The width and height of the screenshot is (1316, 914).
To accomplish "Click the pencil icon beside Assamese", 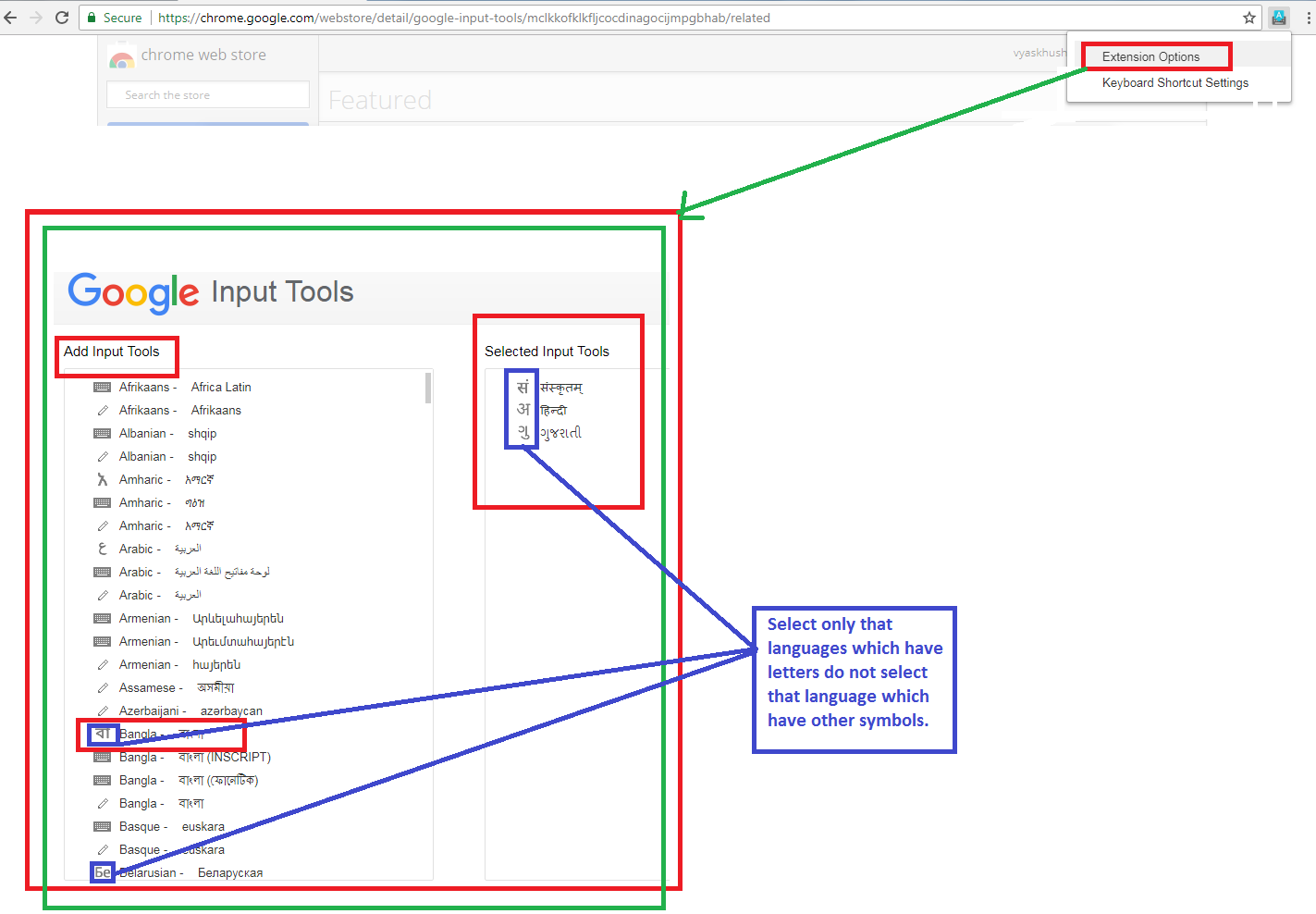I will click(103, 688).
